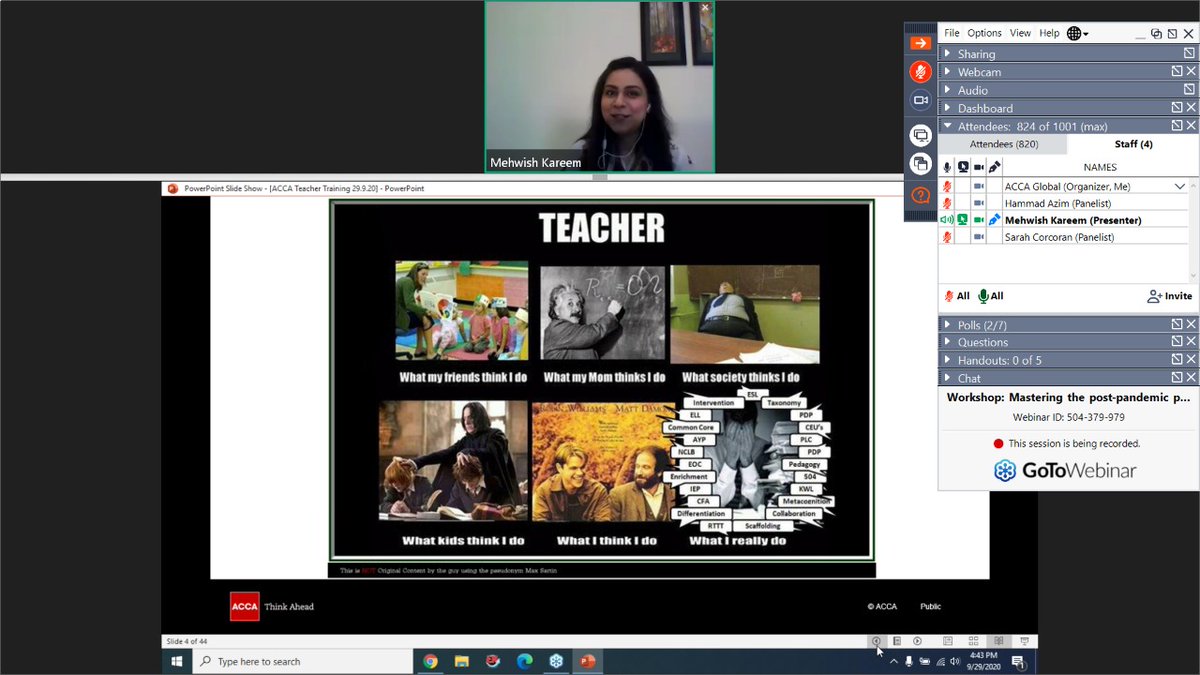Turn on webcam from GoToWebinar grab tab

(x=920, y=100)
